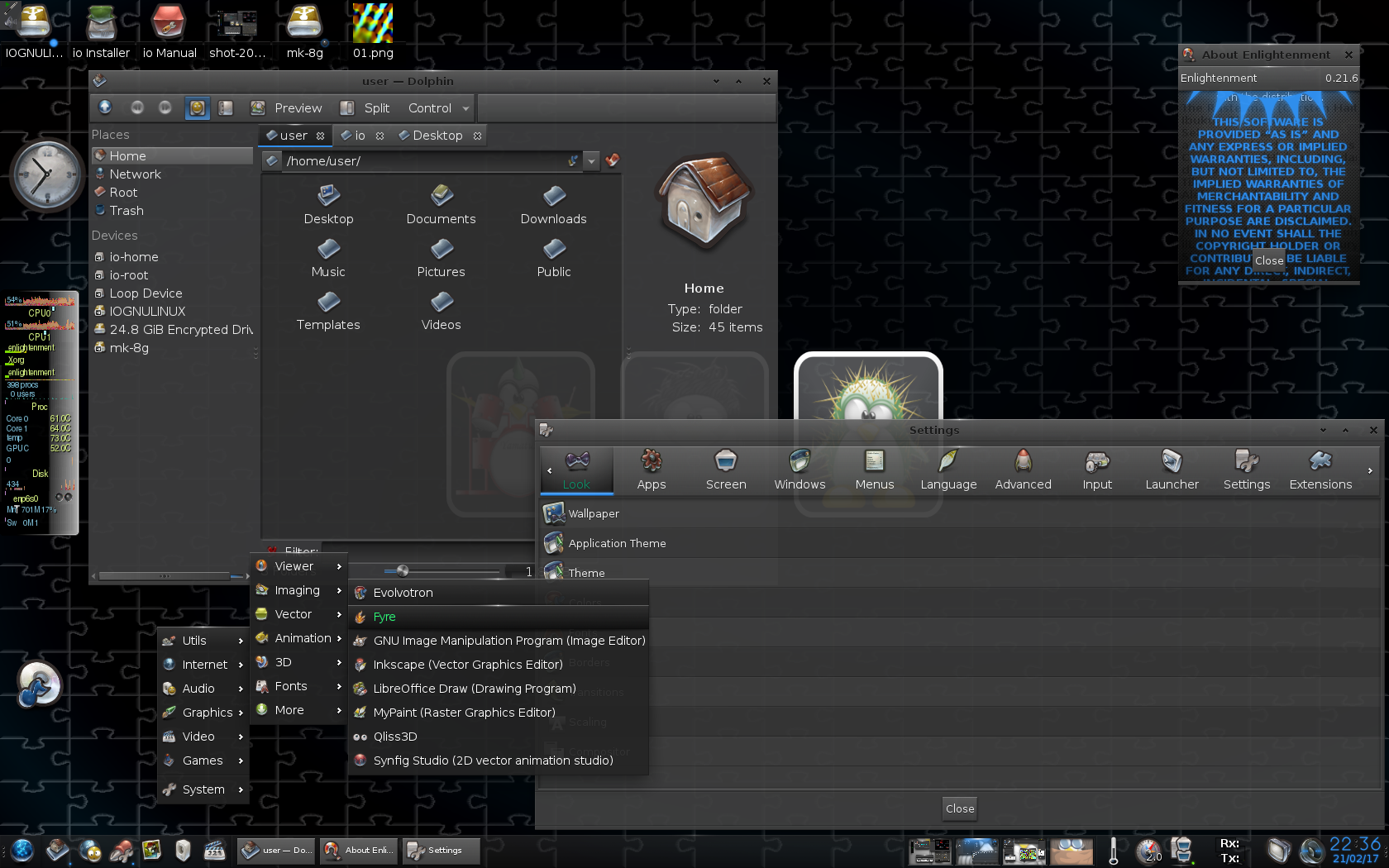1389x868 pixels.
Task: Adjust the Dolphin icon zoom slider
Action: point(403,571)
